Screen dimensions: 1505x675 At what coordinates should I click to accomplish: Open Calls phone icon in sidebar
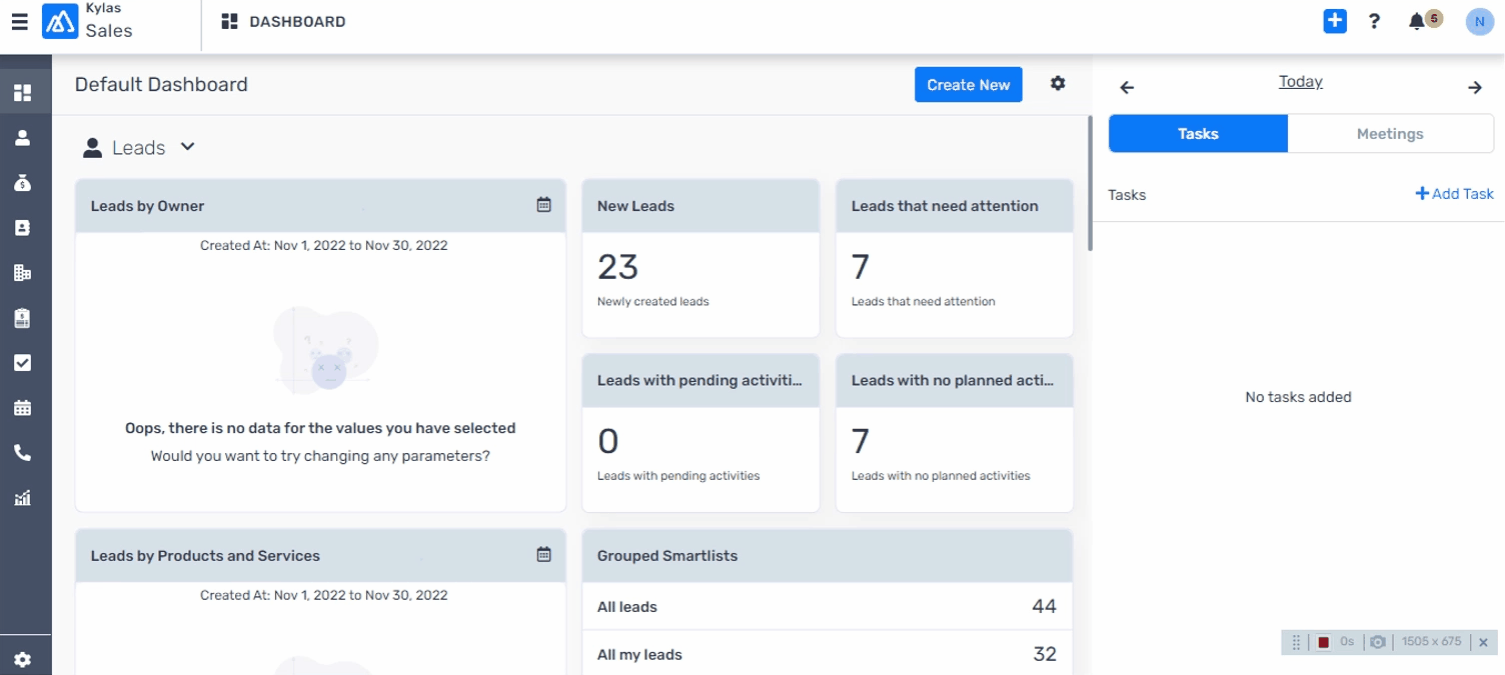[x=22, y=453]
